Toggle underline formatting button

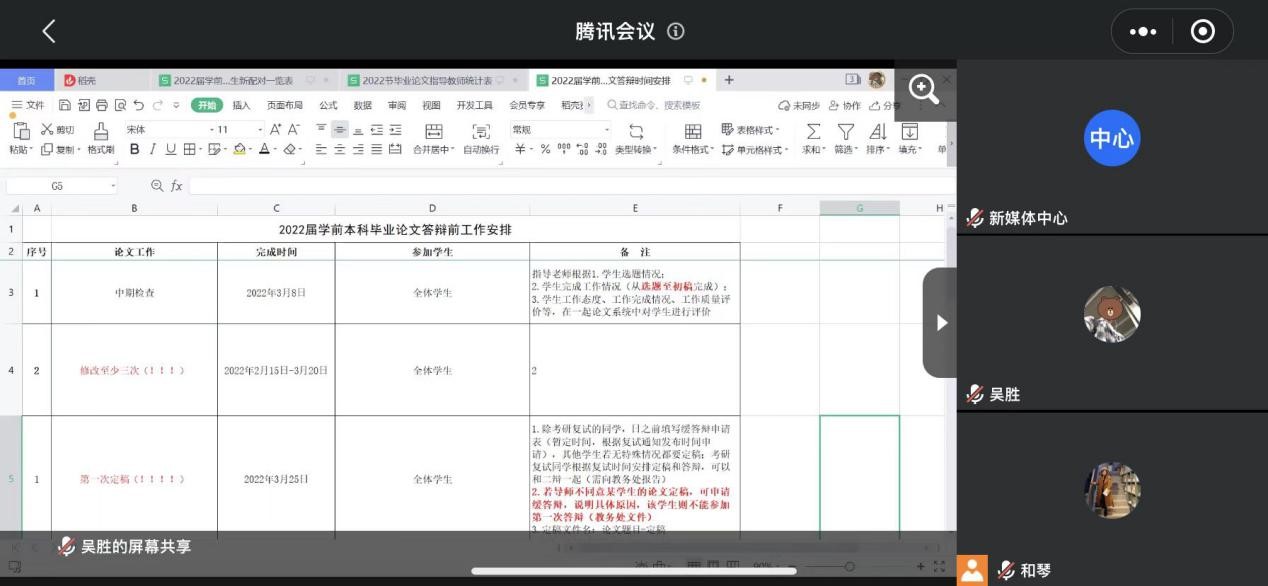(x=171, y=149)
